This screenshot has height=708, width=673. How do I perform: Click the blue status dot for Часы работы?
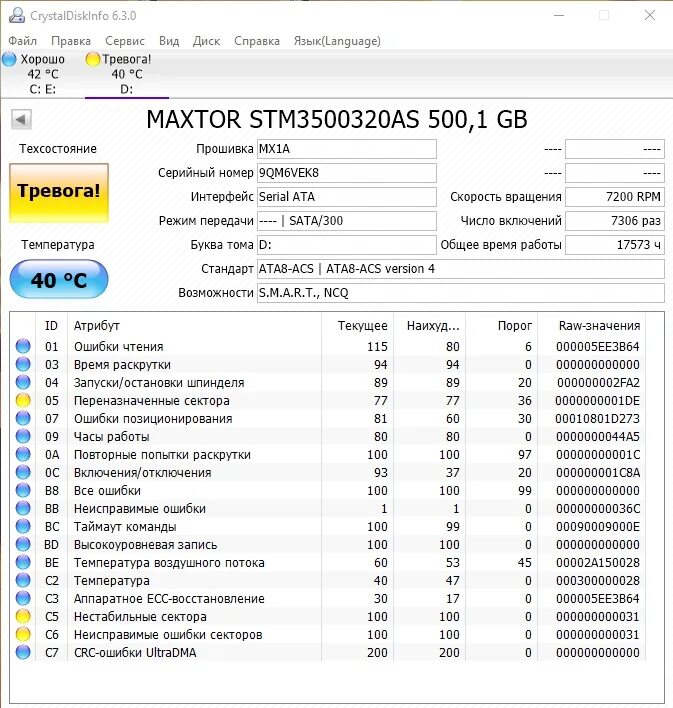[23, 436]
